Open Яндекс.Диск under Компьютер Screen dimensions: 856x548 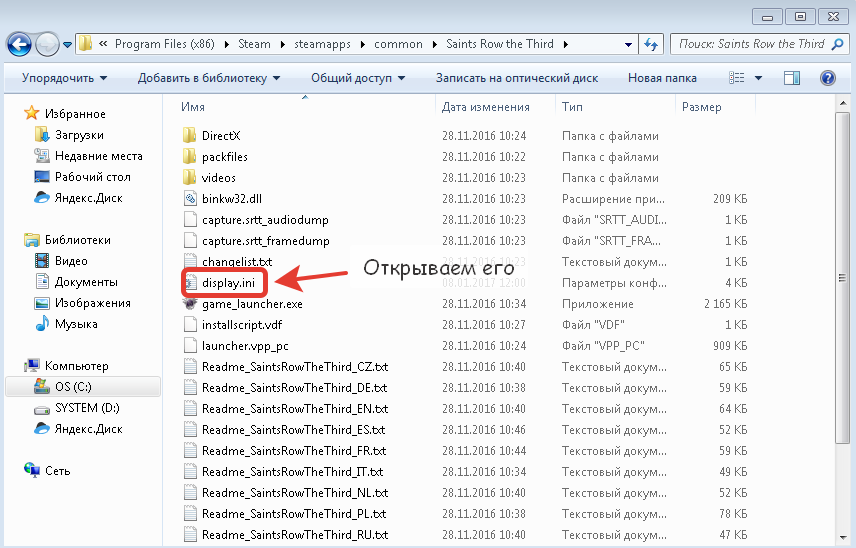[x=78, y=429]
